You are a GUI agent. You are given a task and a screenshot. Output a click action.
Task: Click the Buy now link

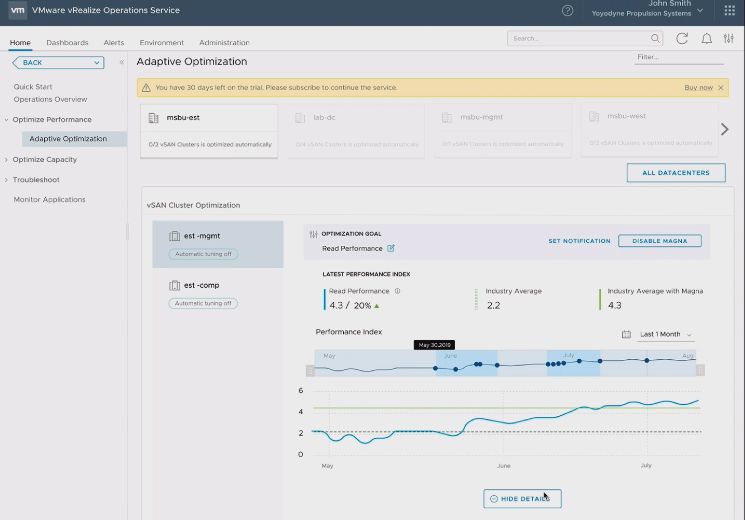pos(698,87)
